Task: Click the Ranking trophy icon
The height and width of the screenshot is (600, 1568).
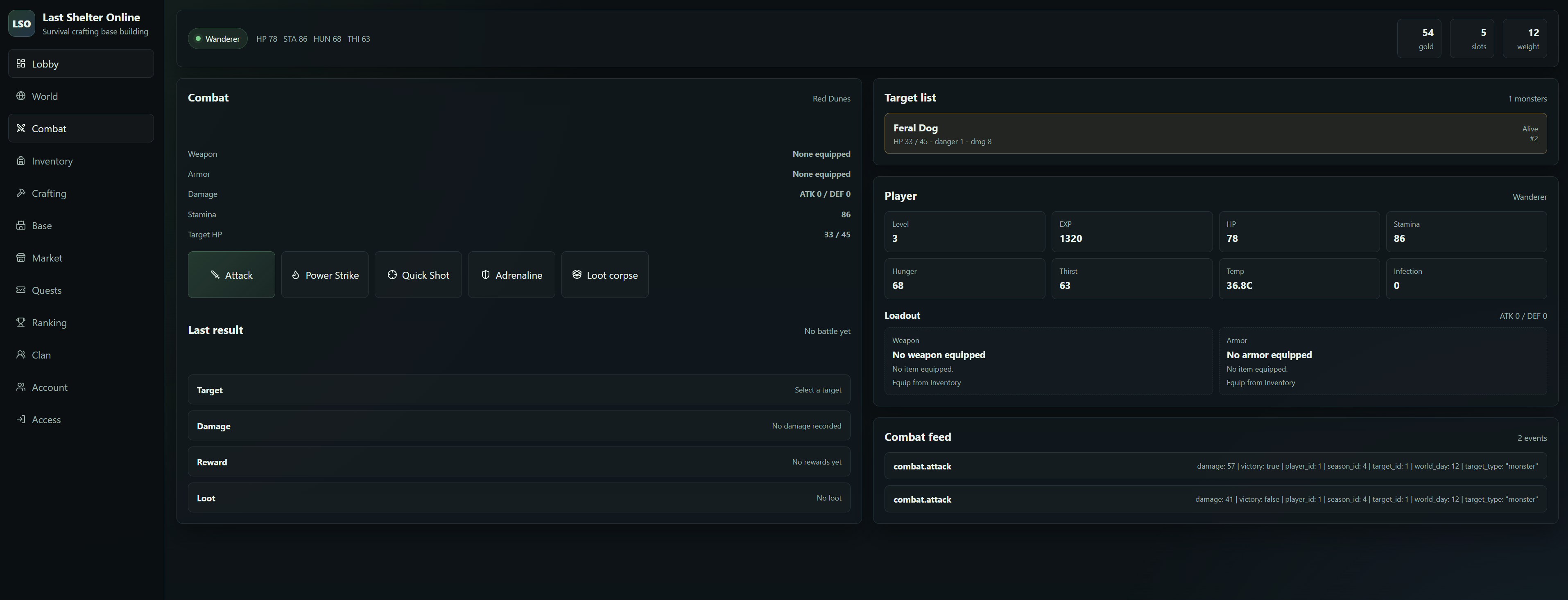Action: pyautogui.click(x=21, y=322)
